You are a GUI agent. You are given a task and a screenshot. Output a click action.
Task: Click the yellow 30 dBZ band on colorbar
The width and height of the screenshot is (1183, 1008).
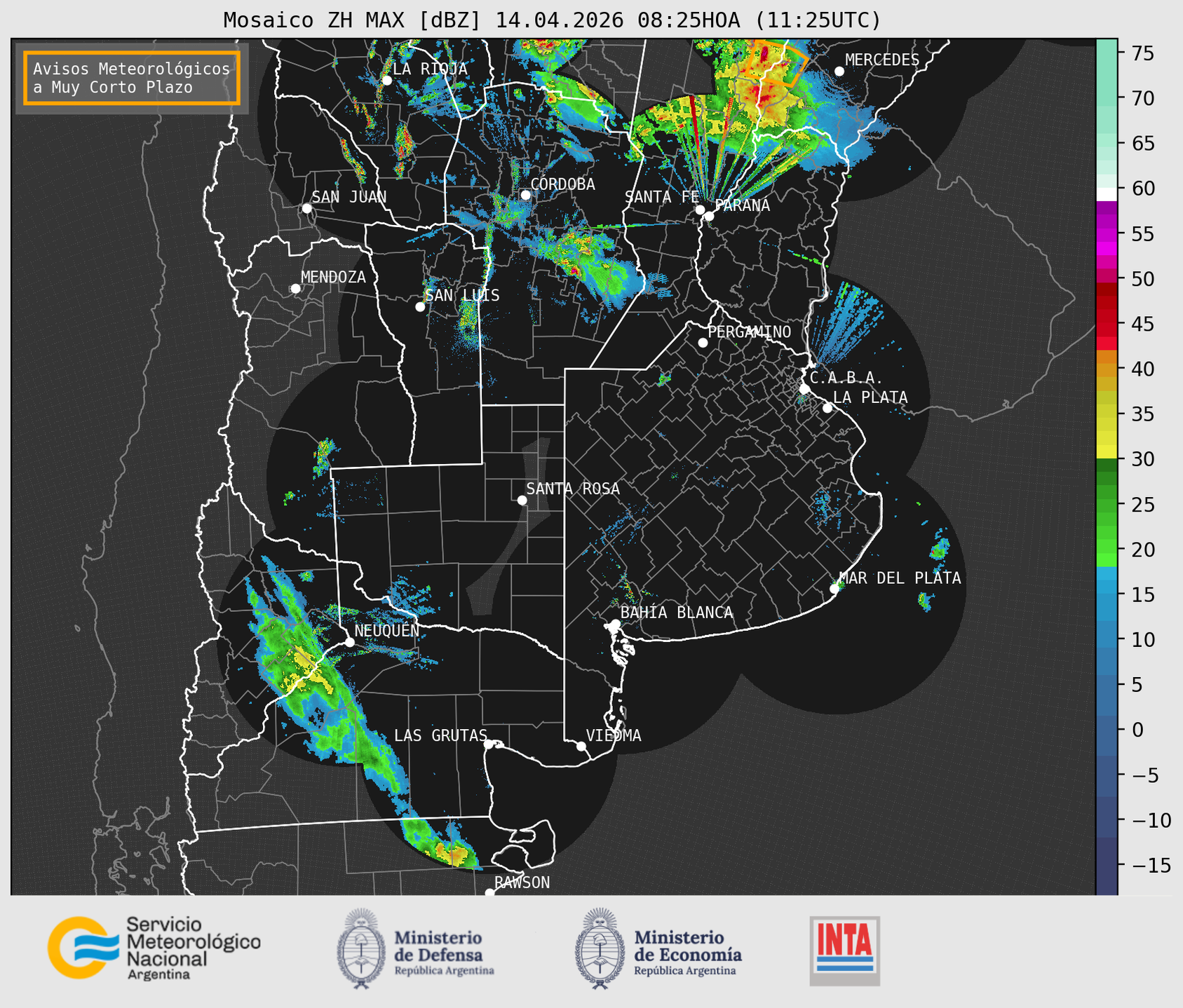coord(1107,453)
